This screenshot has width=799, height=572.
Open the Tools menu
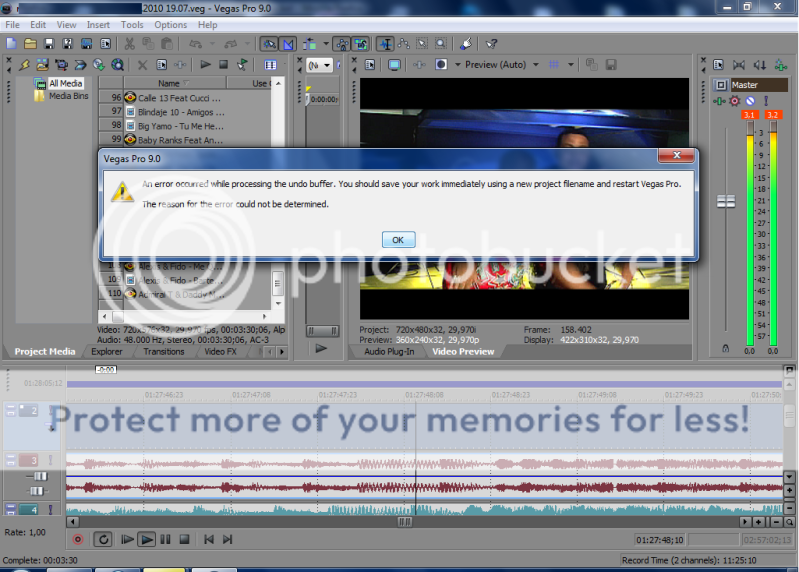(132, 24)
